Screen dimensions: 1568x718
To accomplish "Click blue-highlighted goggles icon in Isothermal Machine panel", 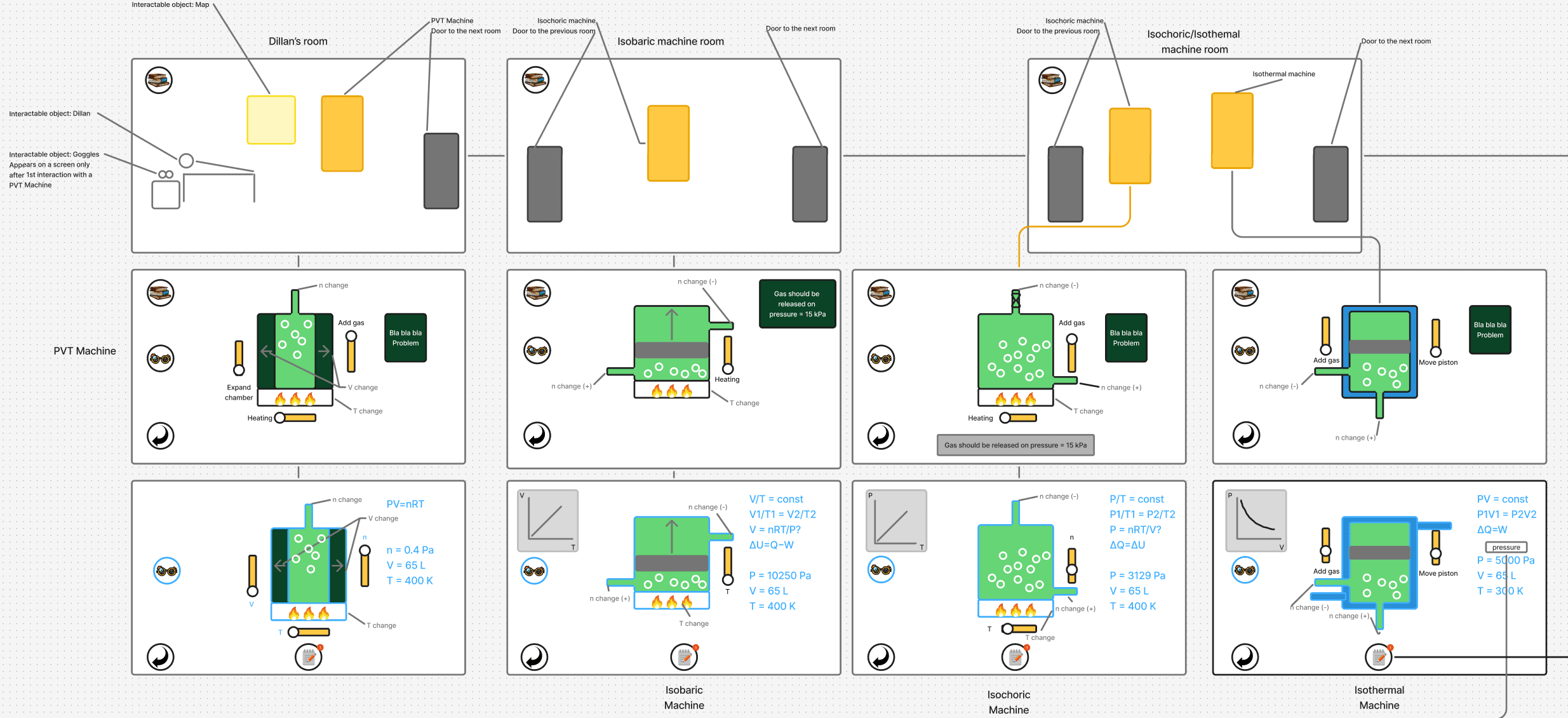I will (x=1245, y=570).
